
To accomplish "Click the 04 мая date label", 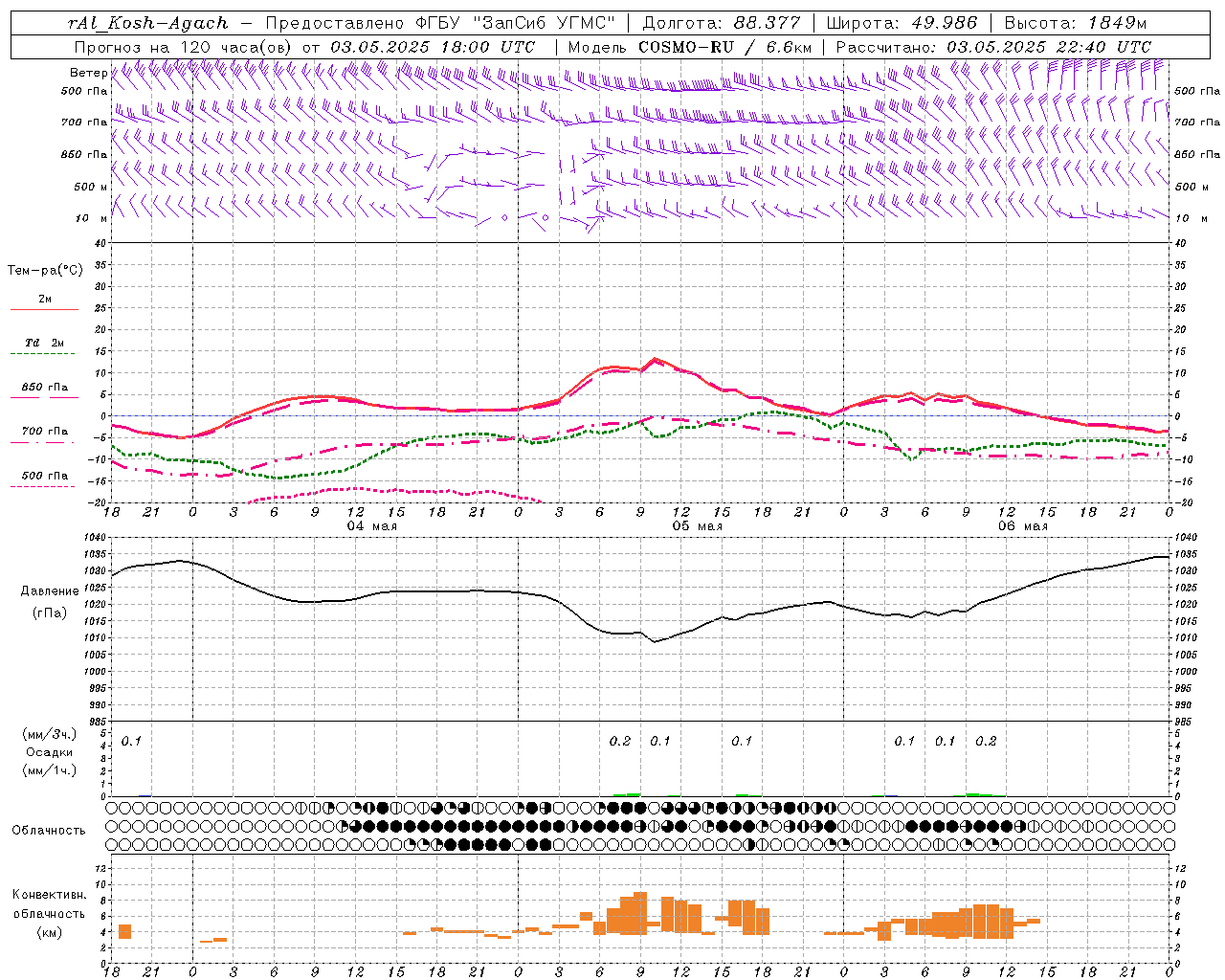I will point(371,526).
